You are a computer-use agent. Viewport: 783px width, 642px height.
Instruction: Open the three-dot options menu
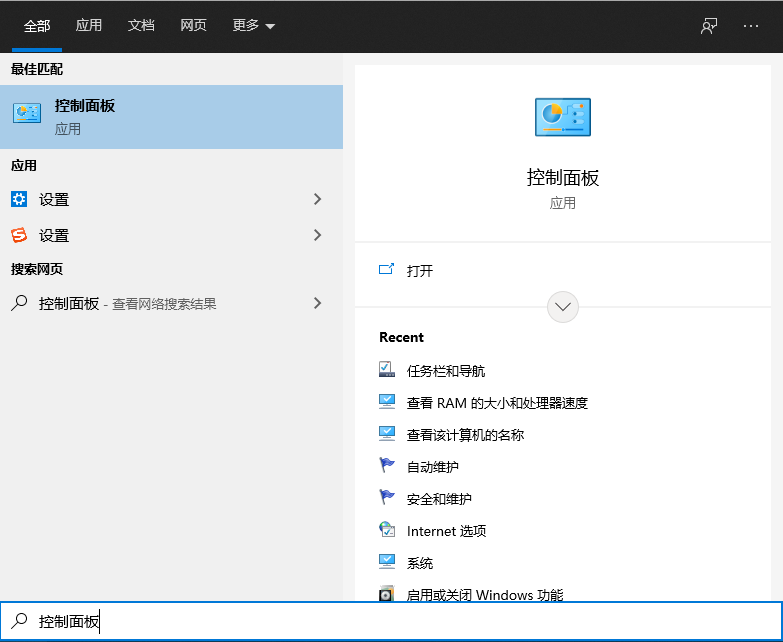(751, 26)
